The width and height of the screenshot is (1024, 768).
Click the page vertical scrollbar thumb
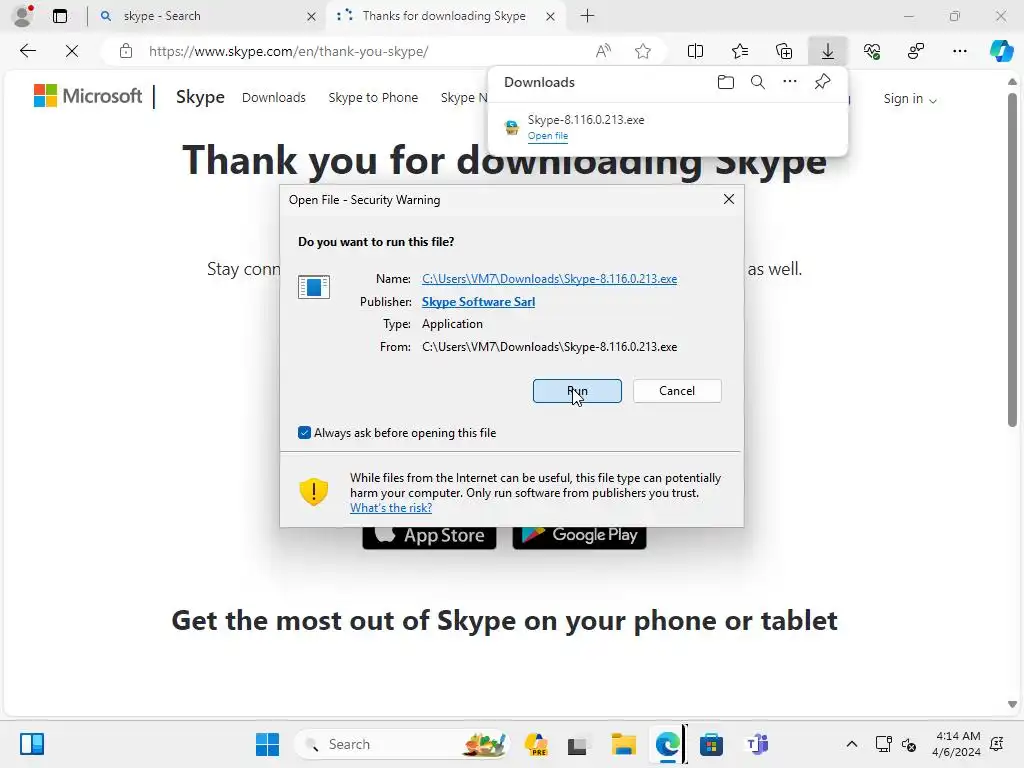click(x=1012, y=259)
